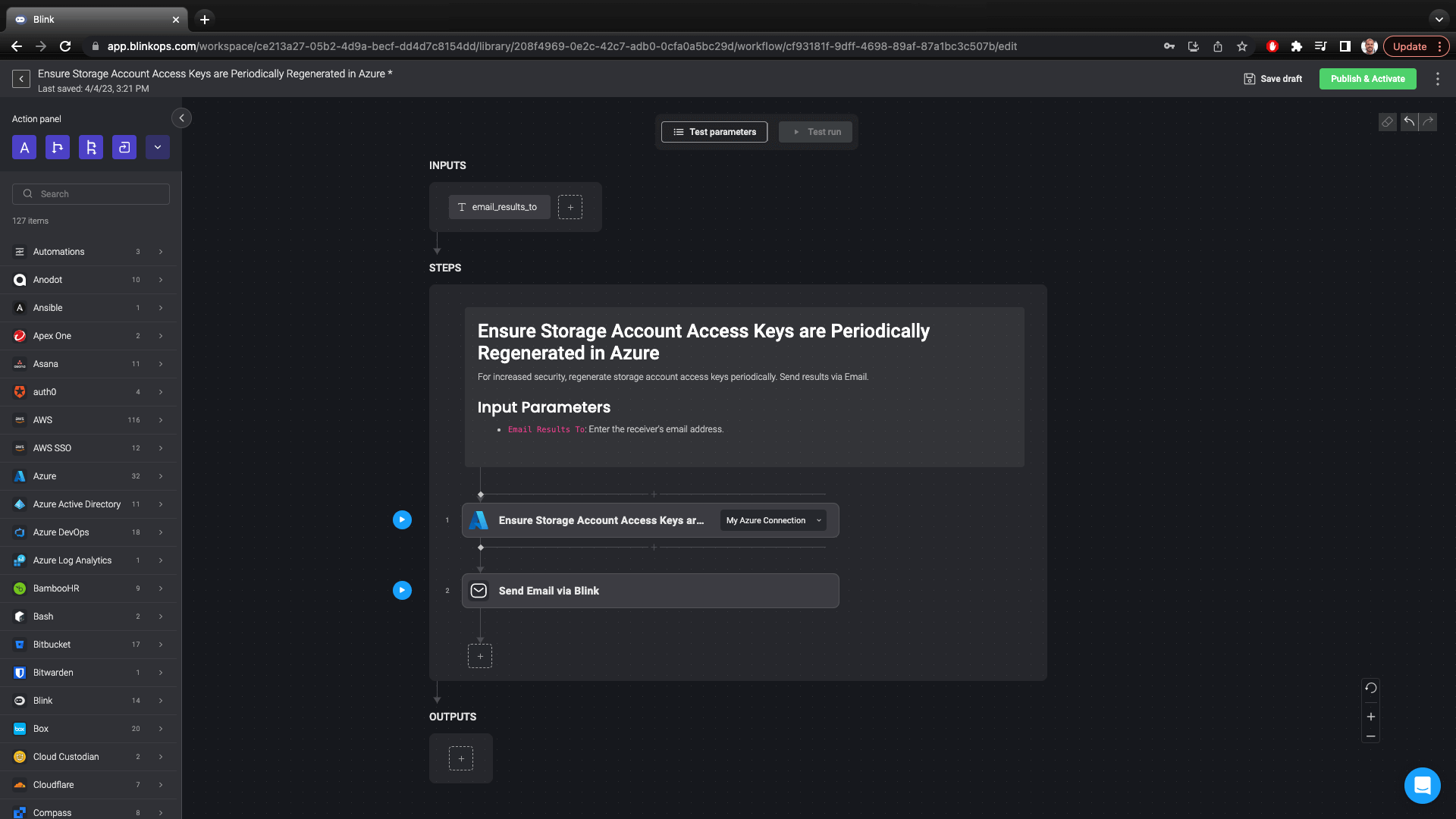
Task: Run step 2 Send Email via Blink play button
Action: [x=402, y=590]
